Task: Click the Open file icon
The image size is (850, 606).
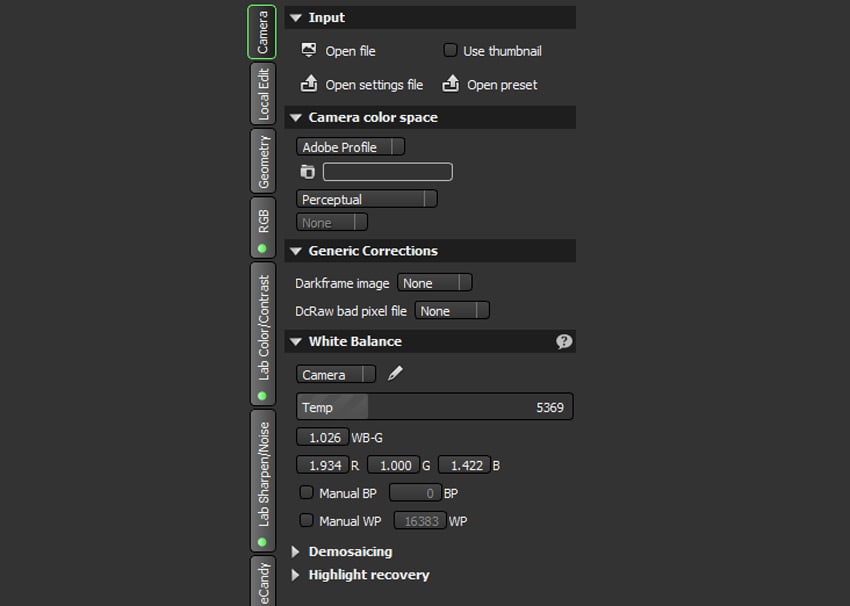Action: pyautogui.click(x=309, y=50)
